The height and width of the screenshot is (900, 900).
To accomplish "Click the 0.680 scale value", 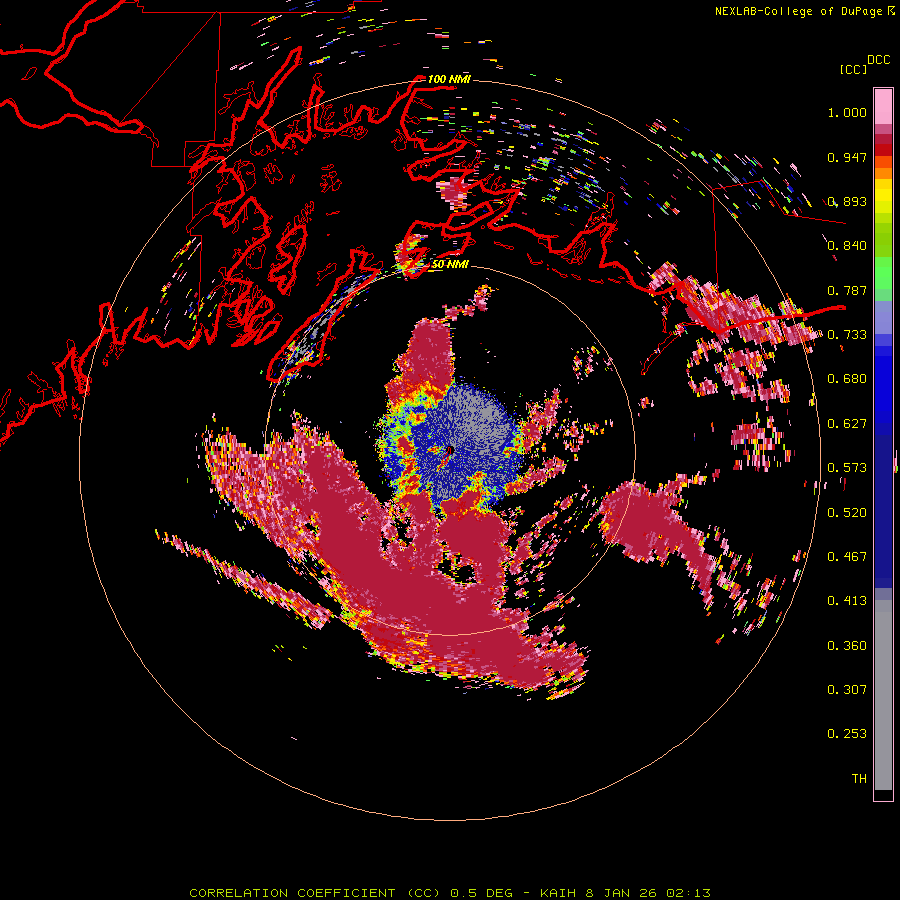I will (847, 379).
